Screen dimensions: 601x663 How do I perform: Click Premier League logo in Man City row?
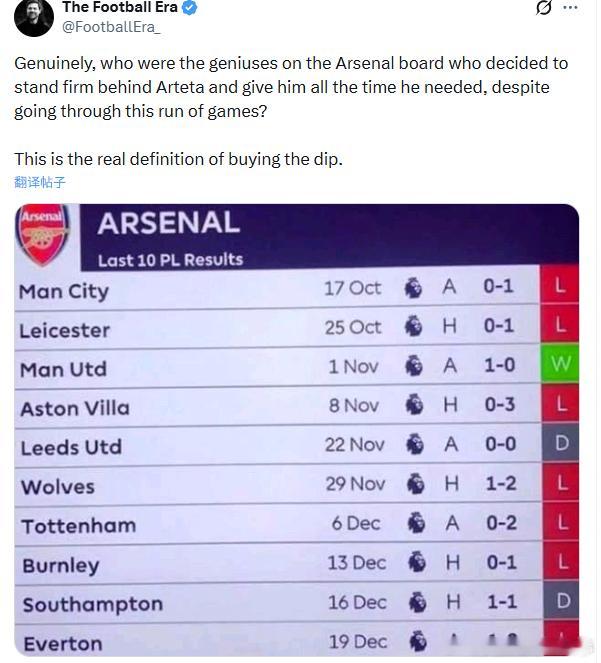(x=413, y=288)
